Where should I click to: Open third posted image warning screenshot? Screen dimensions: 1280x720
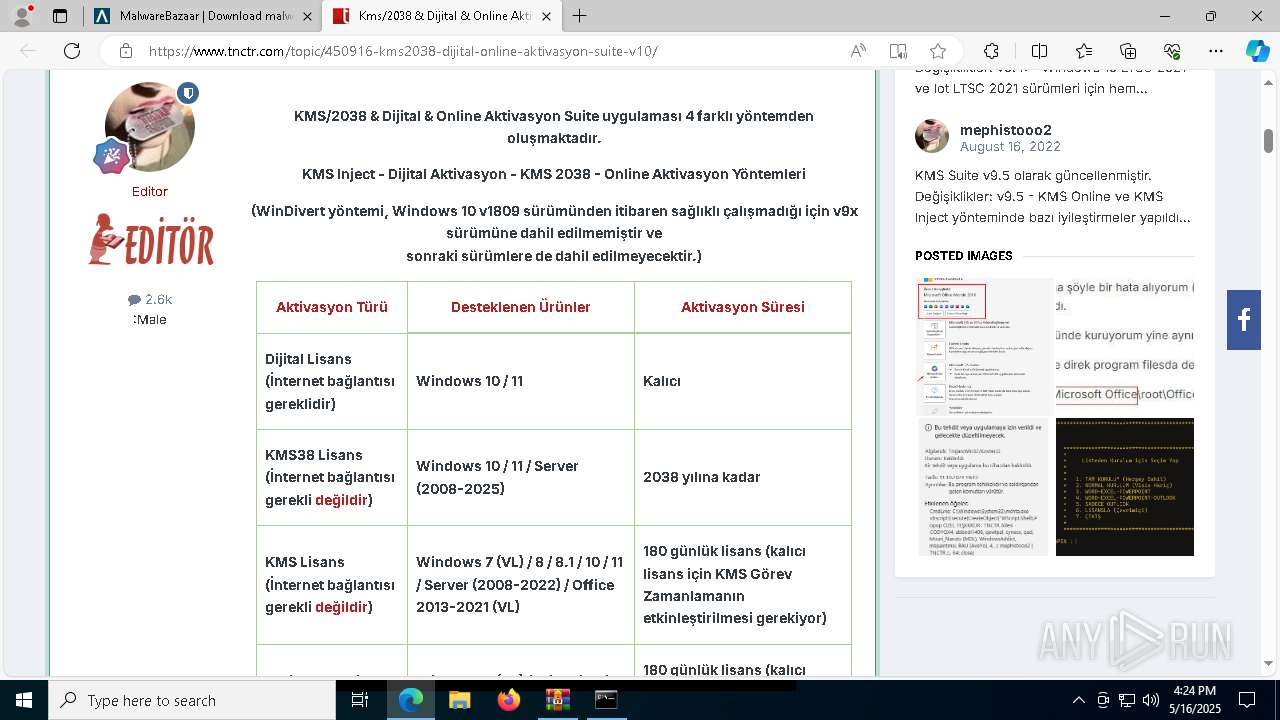(984, 487)
